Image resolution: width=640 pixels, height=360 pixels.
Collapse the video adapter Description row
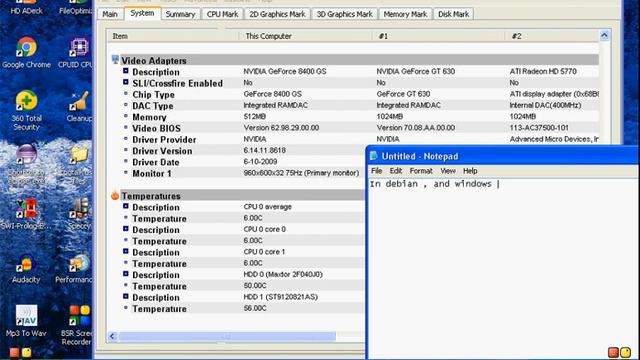(x=126, y=71)
